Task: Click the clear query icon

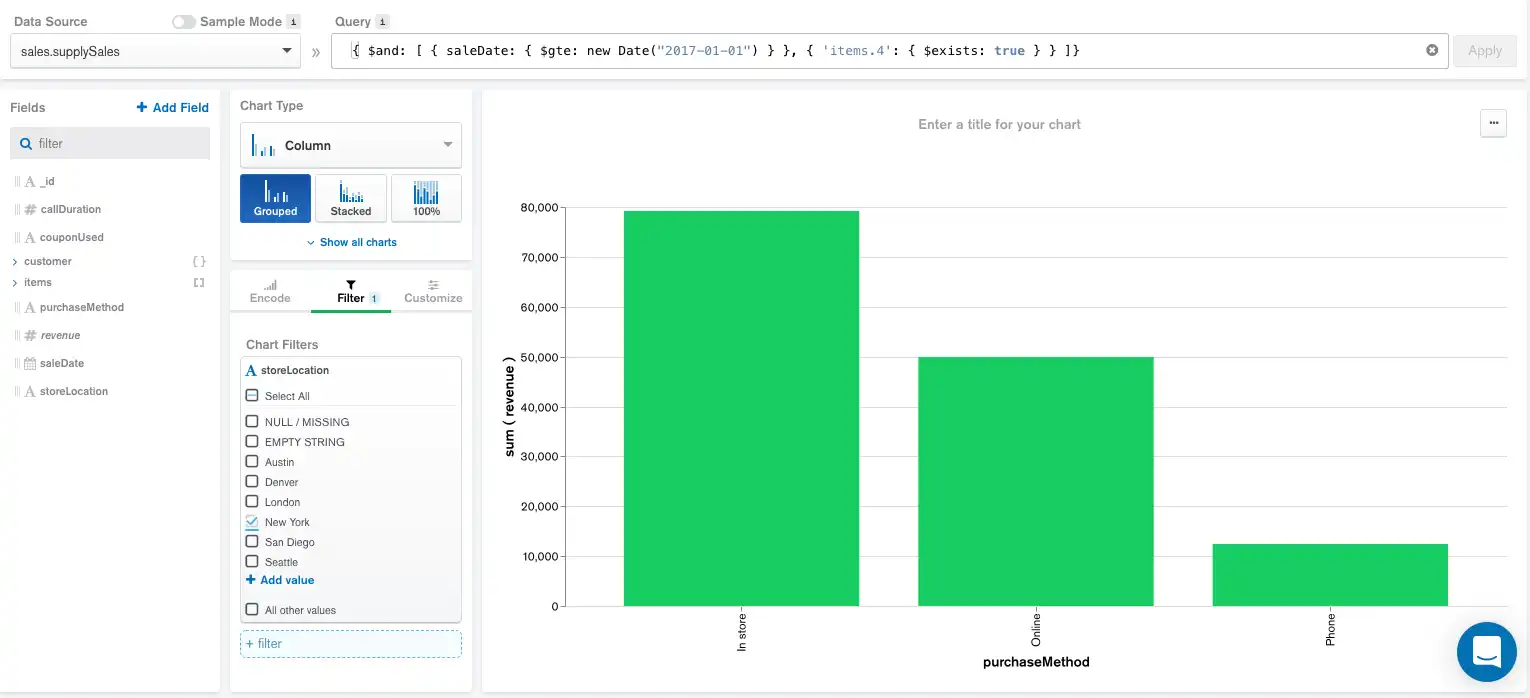Action: tap(1432, 50)
